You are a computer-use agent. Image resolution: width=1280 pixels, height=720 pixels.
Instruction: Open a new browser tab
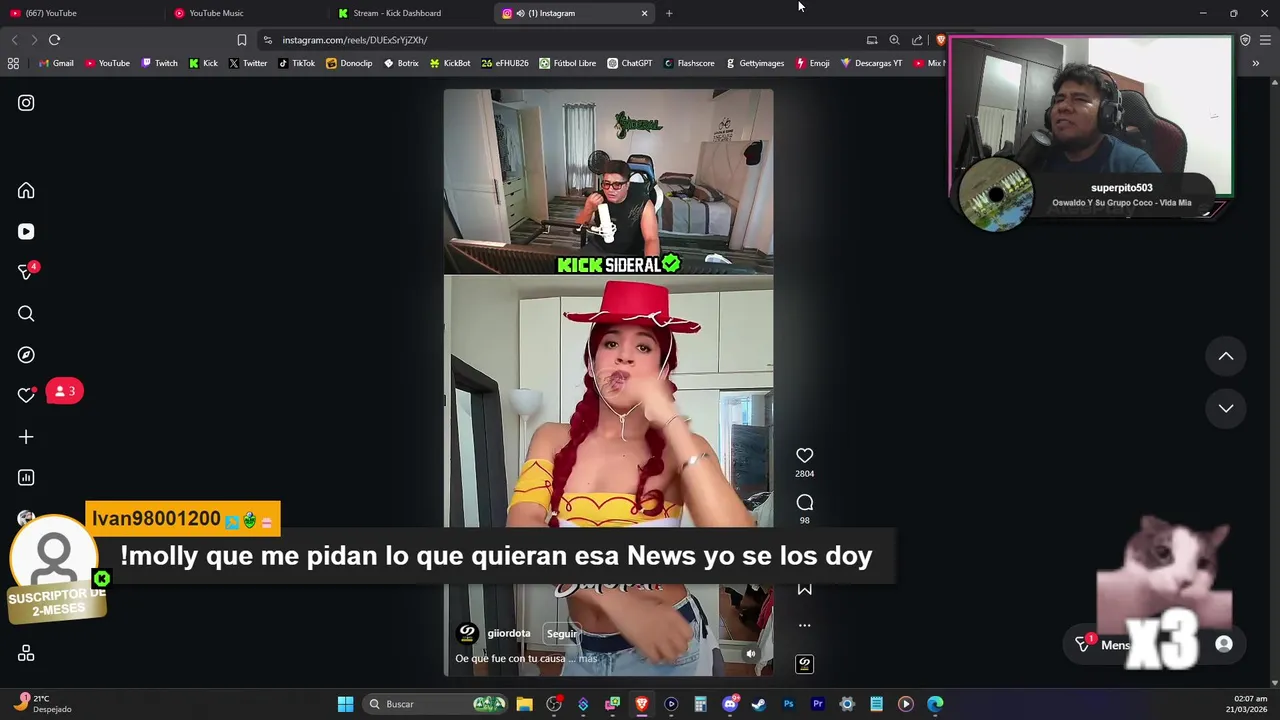pyautogui.click(x=669, y=13)
